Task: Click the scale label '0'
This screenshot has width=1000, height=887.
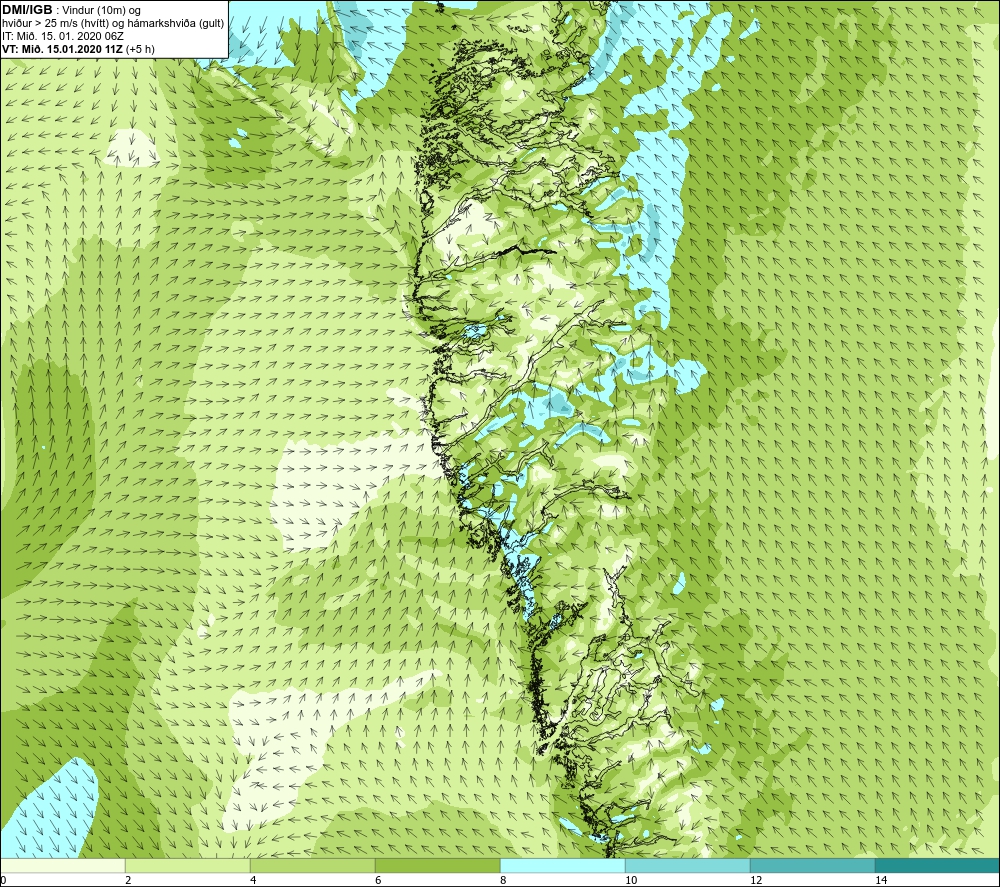Action: tap(3, 880)
